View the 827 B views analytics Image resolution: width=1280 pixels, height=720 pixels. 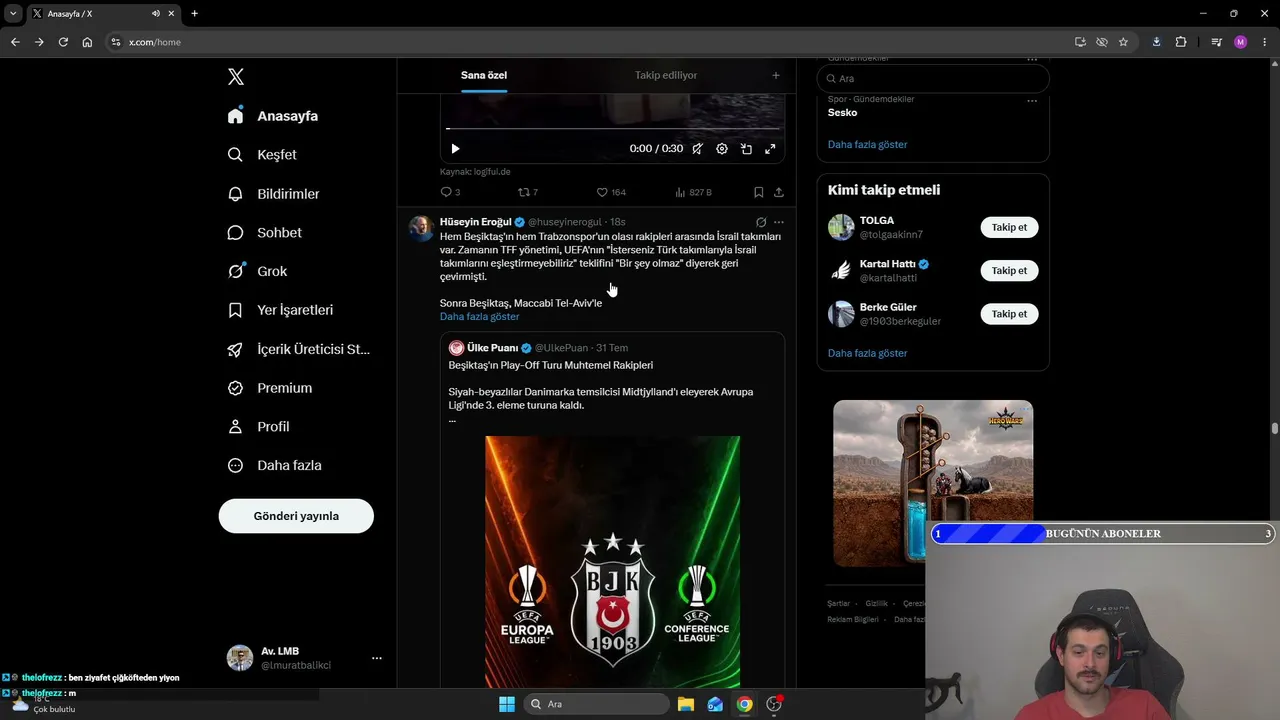694,192
